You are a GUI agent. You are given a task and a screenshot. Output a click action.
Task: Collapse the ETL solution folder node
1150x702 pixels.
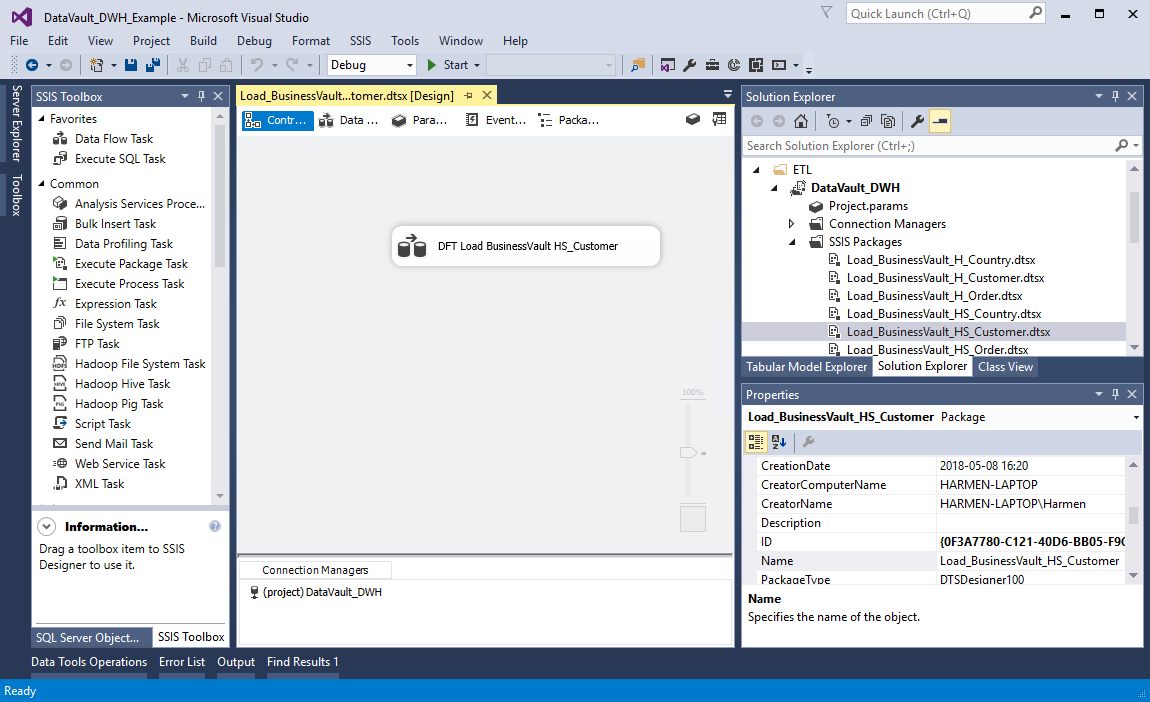756,169
